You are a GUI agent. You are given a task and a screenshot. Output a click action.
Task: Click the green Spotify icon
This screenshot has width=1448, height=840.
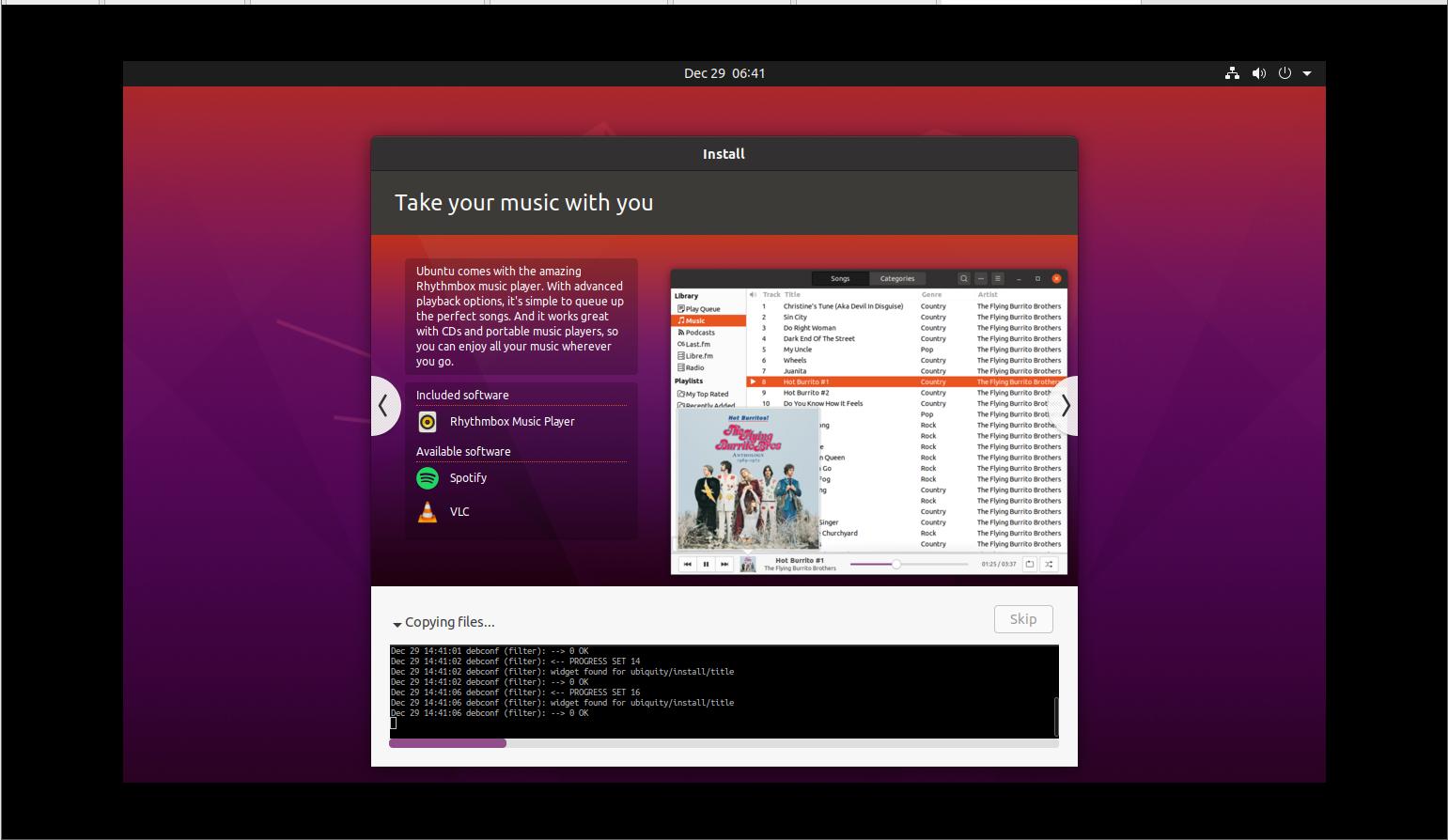coord(428,478)
